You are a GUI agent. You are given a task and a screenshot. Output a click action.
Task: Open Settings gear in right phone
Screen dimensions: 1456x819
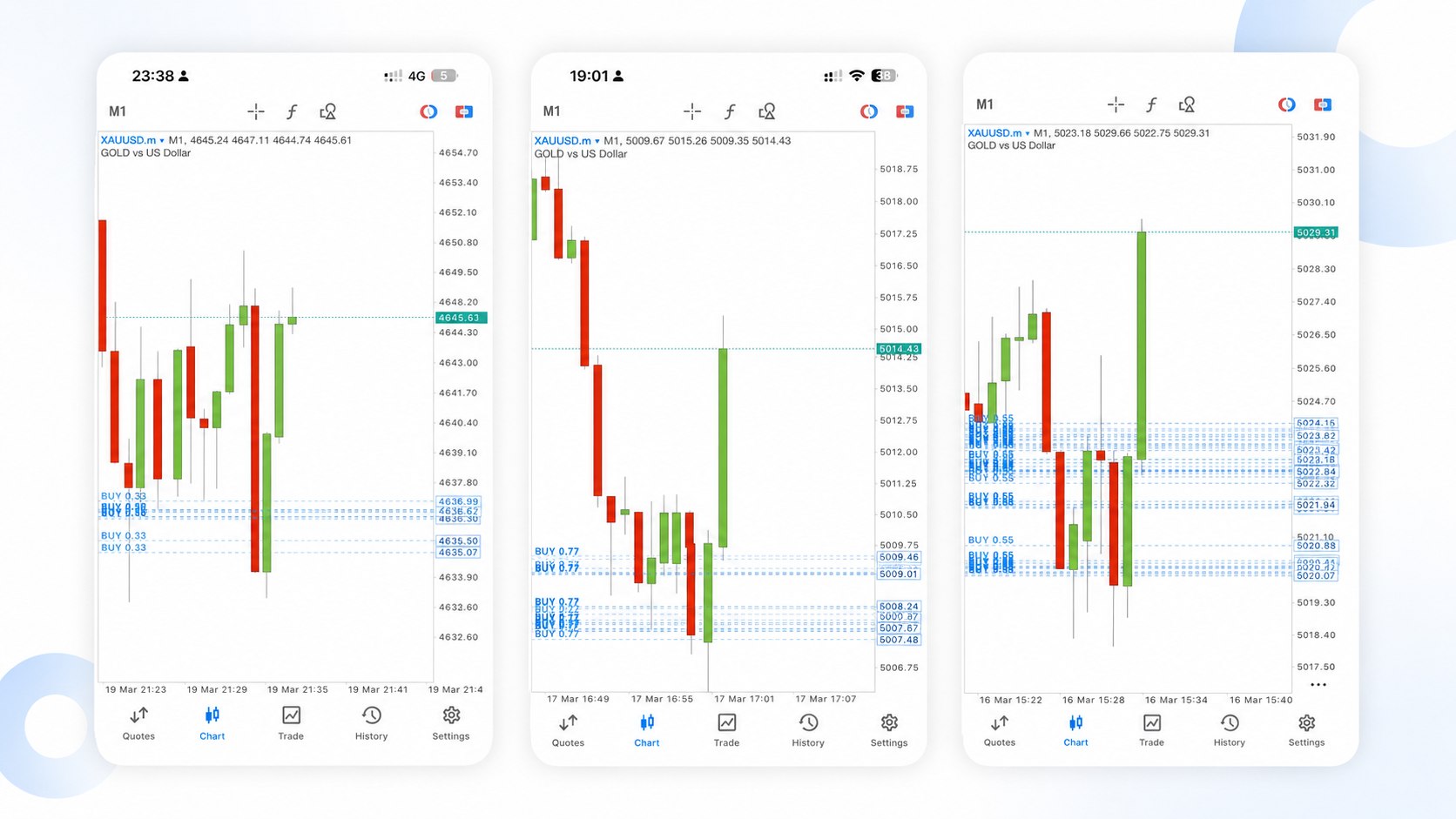pos(1306,730)
